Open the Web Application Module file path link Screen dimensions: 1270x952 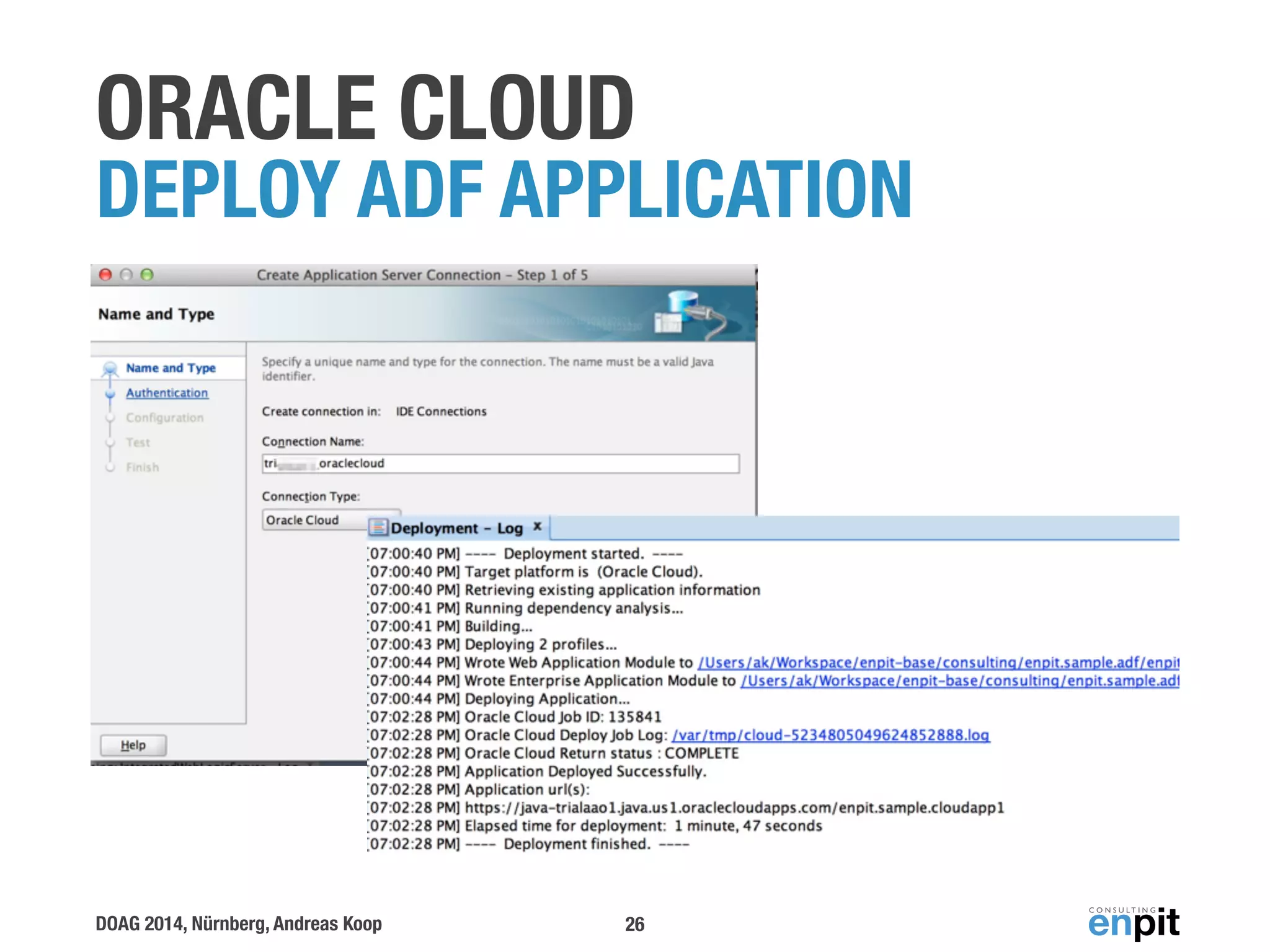click(938, 663)
